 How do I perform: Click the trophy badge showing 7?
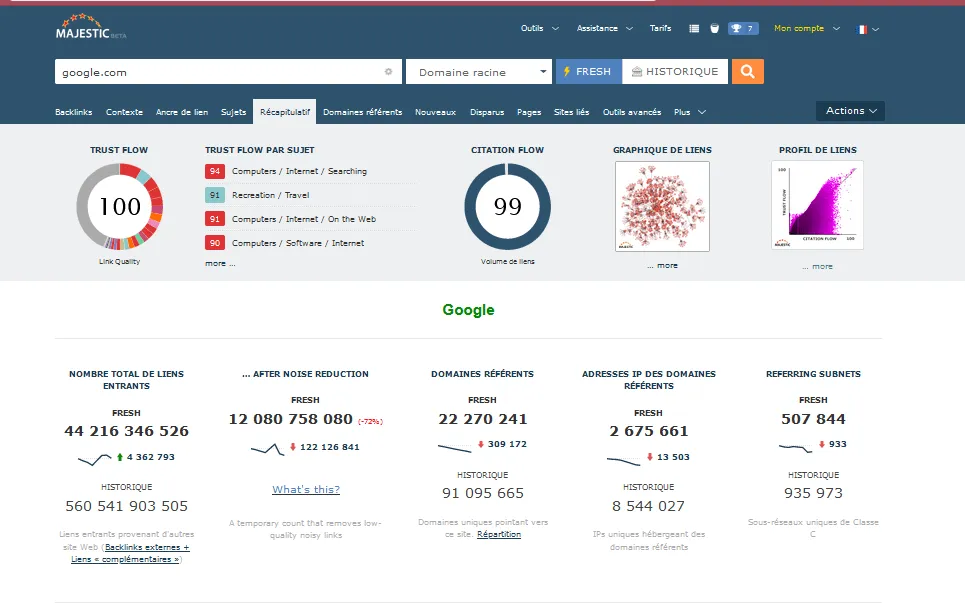pos(743,28)
